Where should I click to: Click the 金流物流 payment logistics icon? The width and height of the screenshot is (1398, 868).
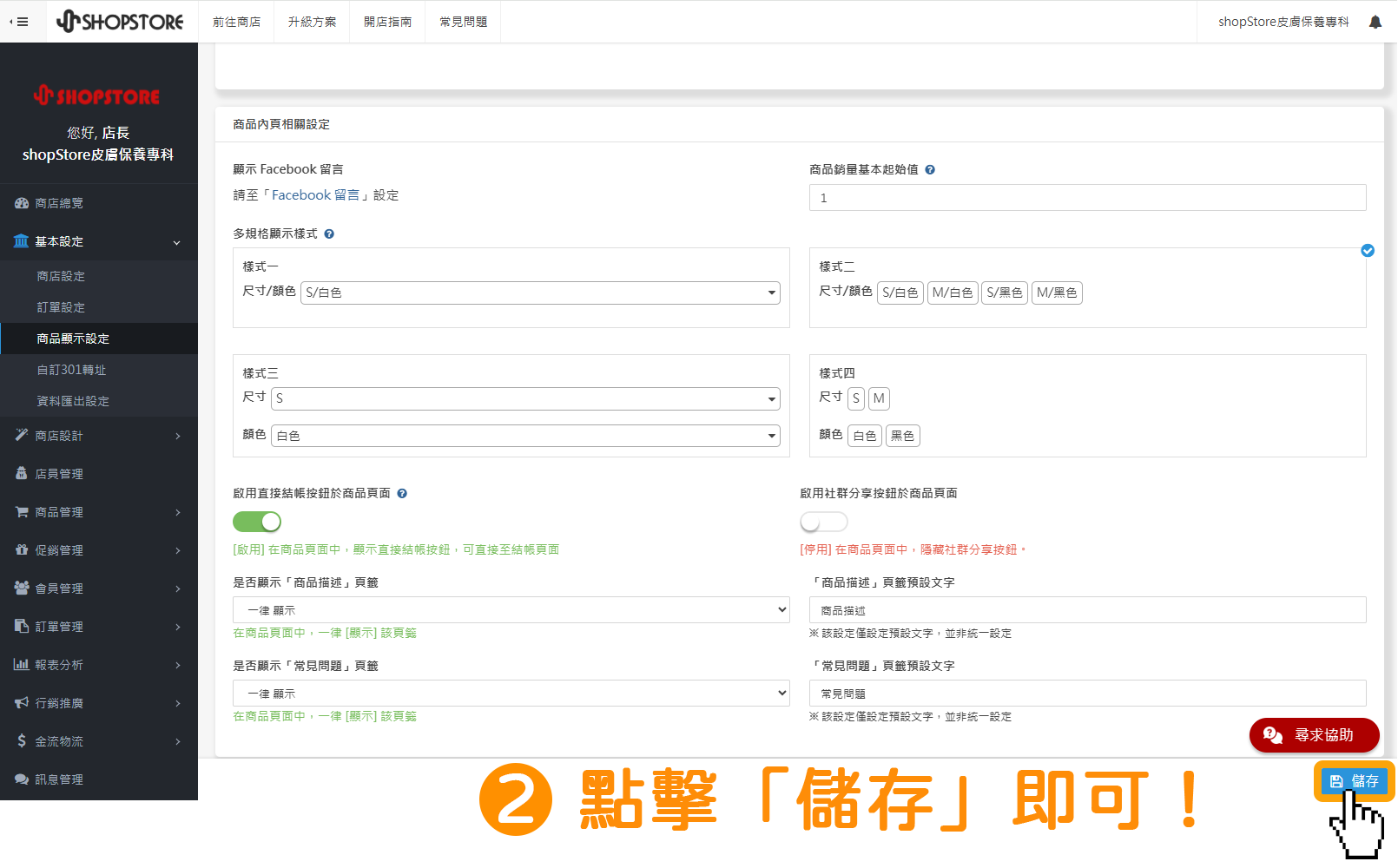[22, 740]
